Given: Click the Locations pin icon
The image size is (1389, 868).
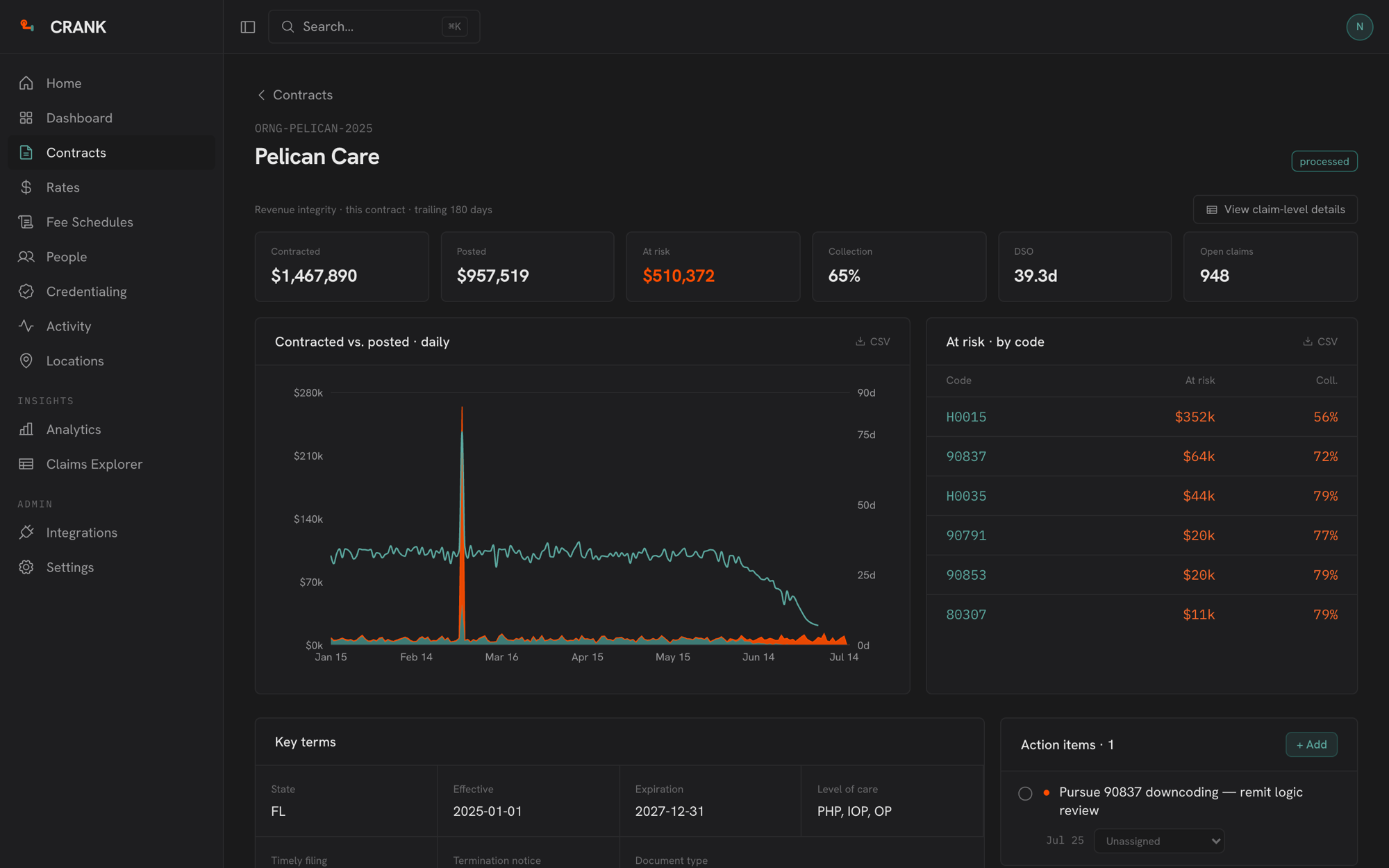Looking at the screenshot, I should (x=26, y=361).
